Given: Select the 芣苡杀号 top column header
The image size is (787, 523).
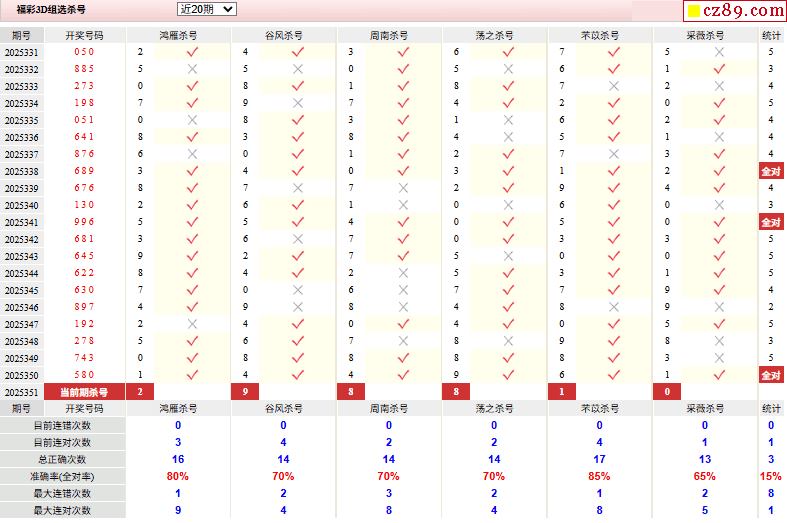Looking at the screenshot, I should pyautogui.click(x=600, y=35).
